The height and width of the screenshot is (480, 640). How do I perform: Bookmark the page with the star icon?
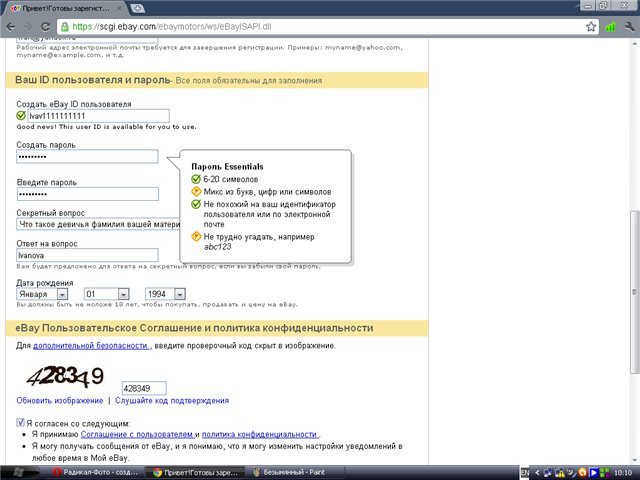pyautogui.click(x=591, y=27)
